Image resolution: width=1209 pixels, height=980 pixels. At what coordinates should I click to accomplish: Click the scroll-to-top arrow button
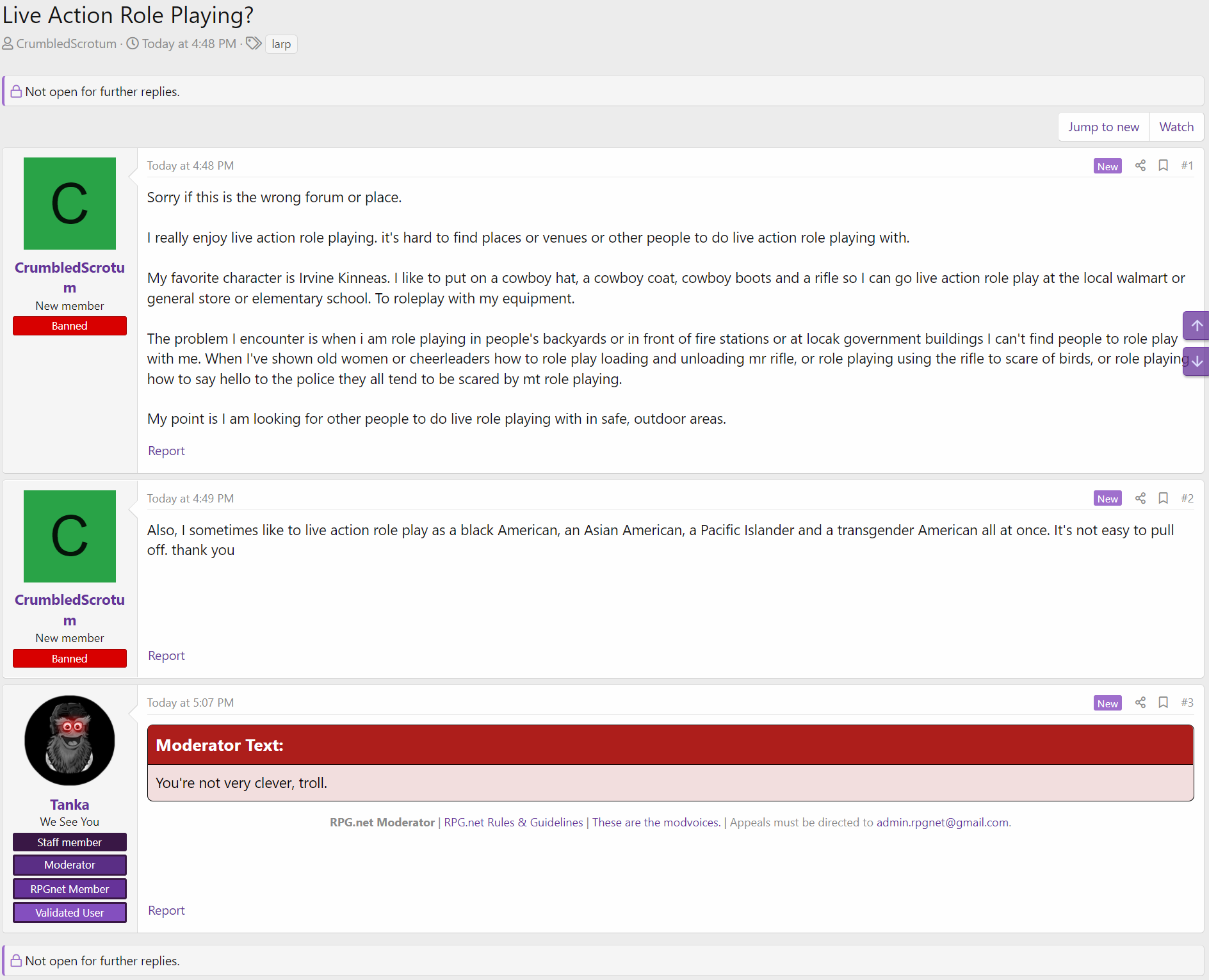tap(1196, 326)
